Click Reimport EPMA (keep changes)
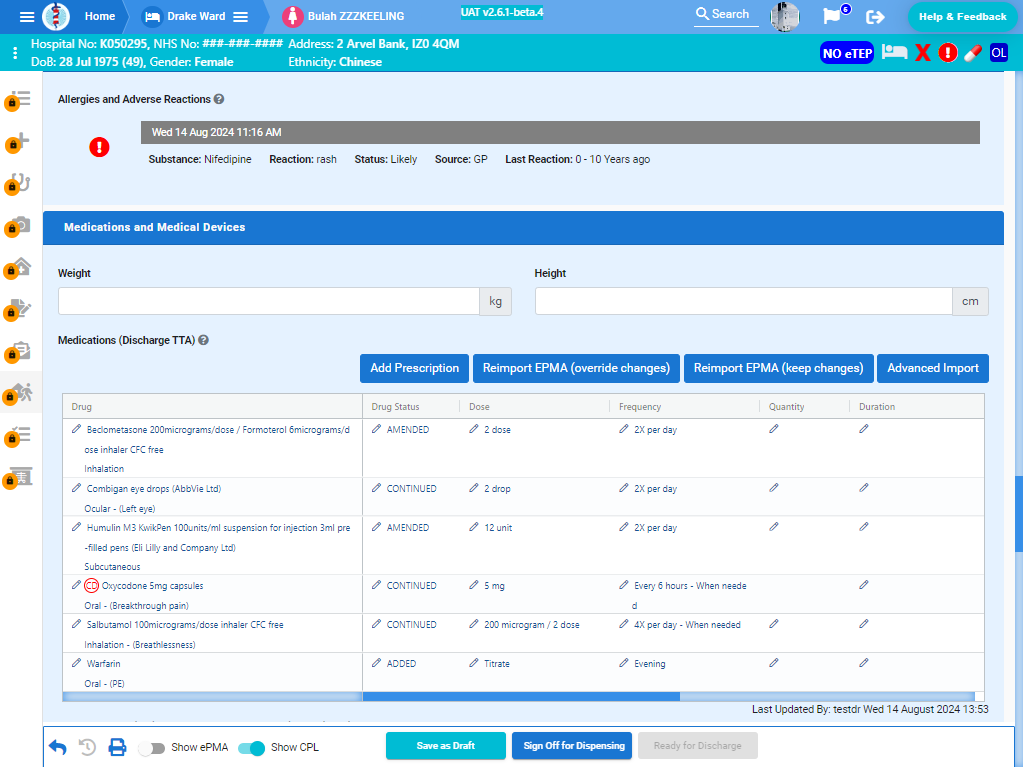 778,368
